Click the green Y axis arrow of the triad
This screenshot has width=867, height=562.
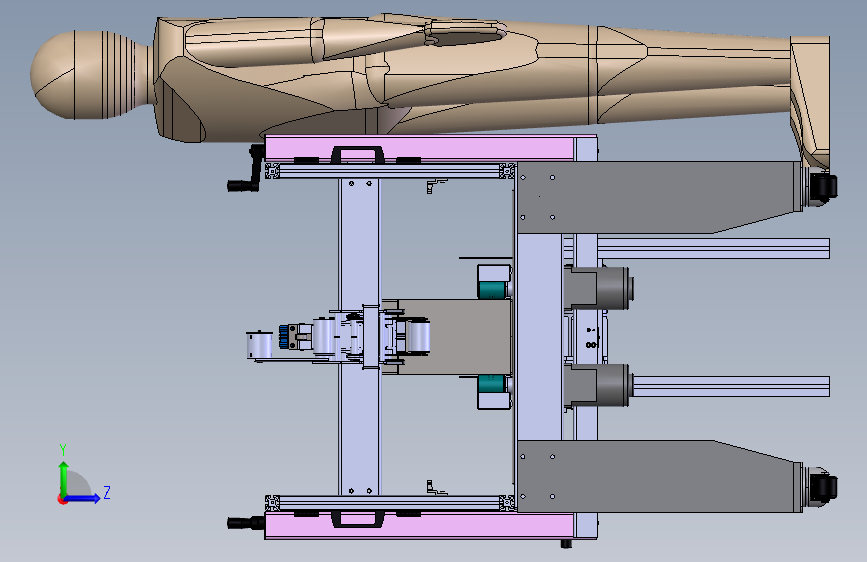click(x=64, y=478)
